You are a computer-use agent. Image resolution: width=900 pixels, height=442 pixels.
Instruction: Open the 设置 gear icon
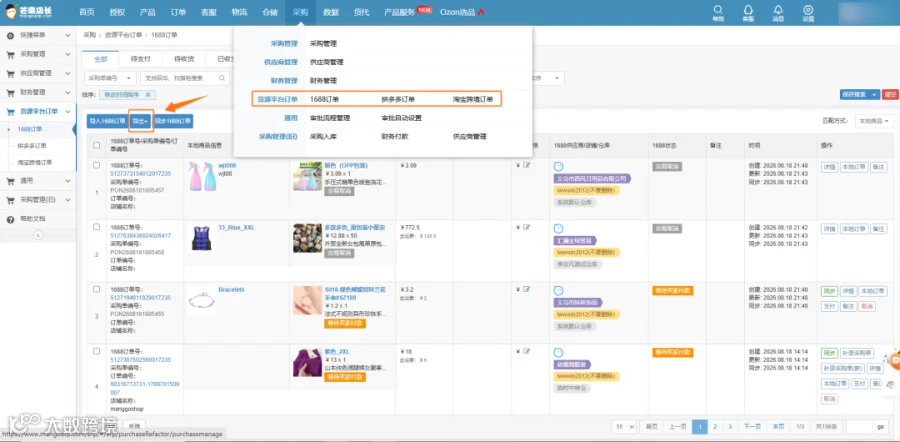click(808, 10)
